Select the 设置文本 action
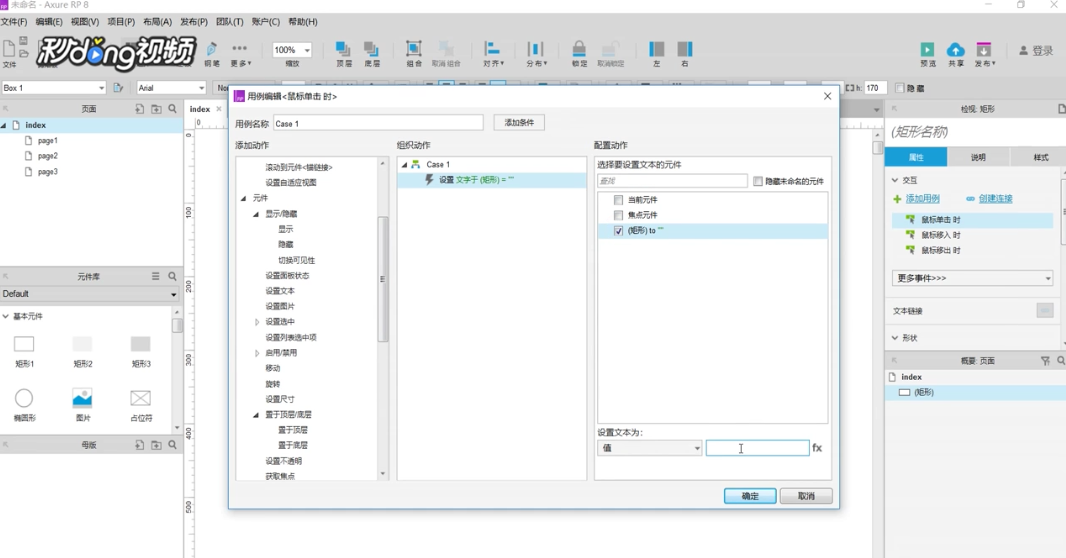This screenshot has height=558, width=1066. click(x=280, y=291)
